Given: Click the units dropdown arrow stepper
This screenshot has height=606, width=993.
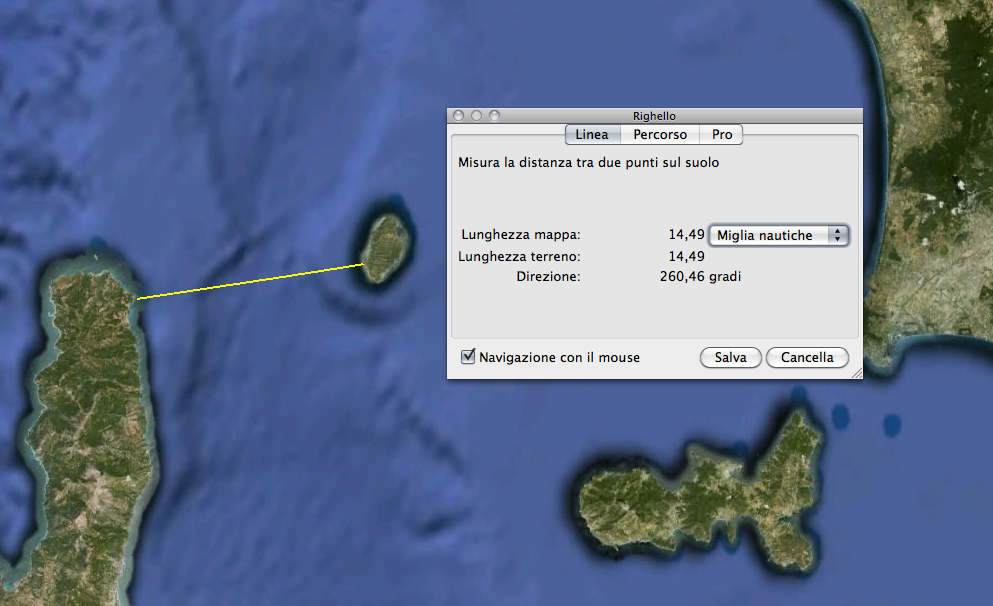Looking at the screenshot, I should point(838,235).
